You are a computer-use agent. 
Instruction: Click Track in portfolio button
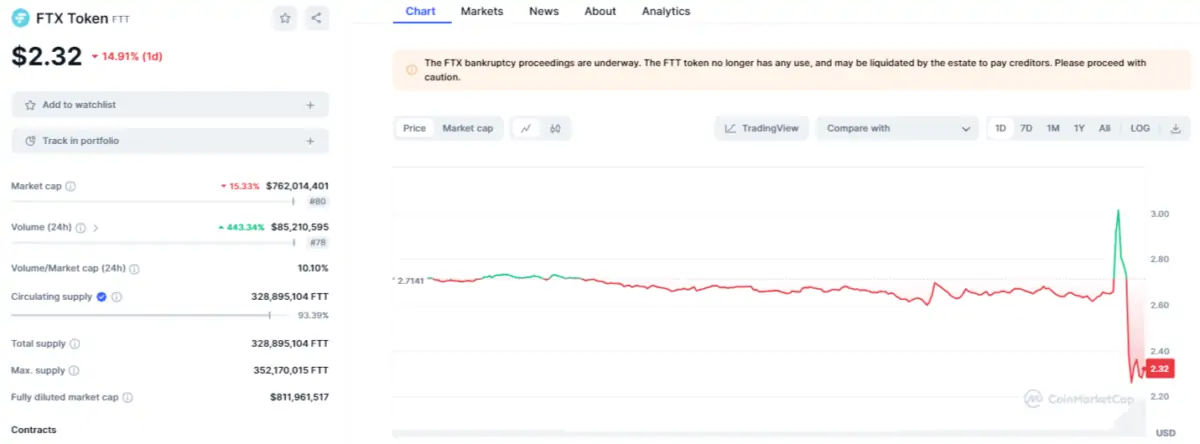[170, 141]
